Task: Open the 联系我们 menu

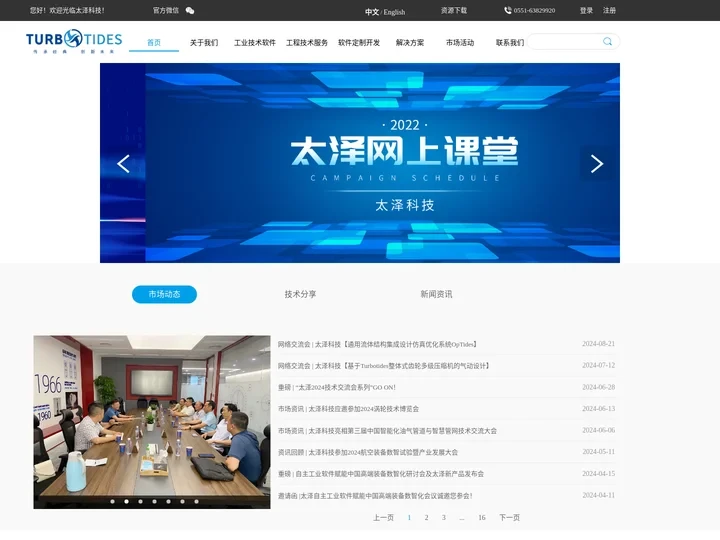Action: coord(510,43)
